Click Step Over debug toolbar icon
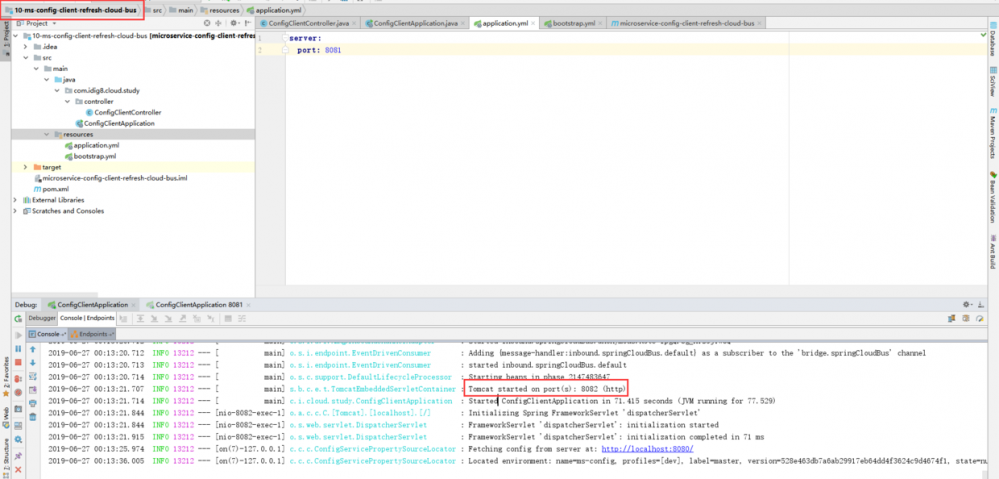Image resolution: width=999 pixels, height=479 pixels. (x=140, y=318)
